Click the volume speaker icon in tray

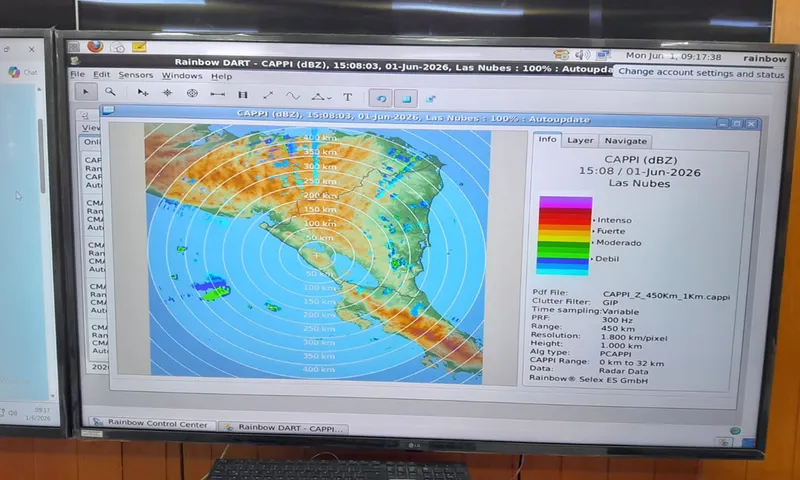coord(582,55)
